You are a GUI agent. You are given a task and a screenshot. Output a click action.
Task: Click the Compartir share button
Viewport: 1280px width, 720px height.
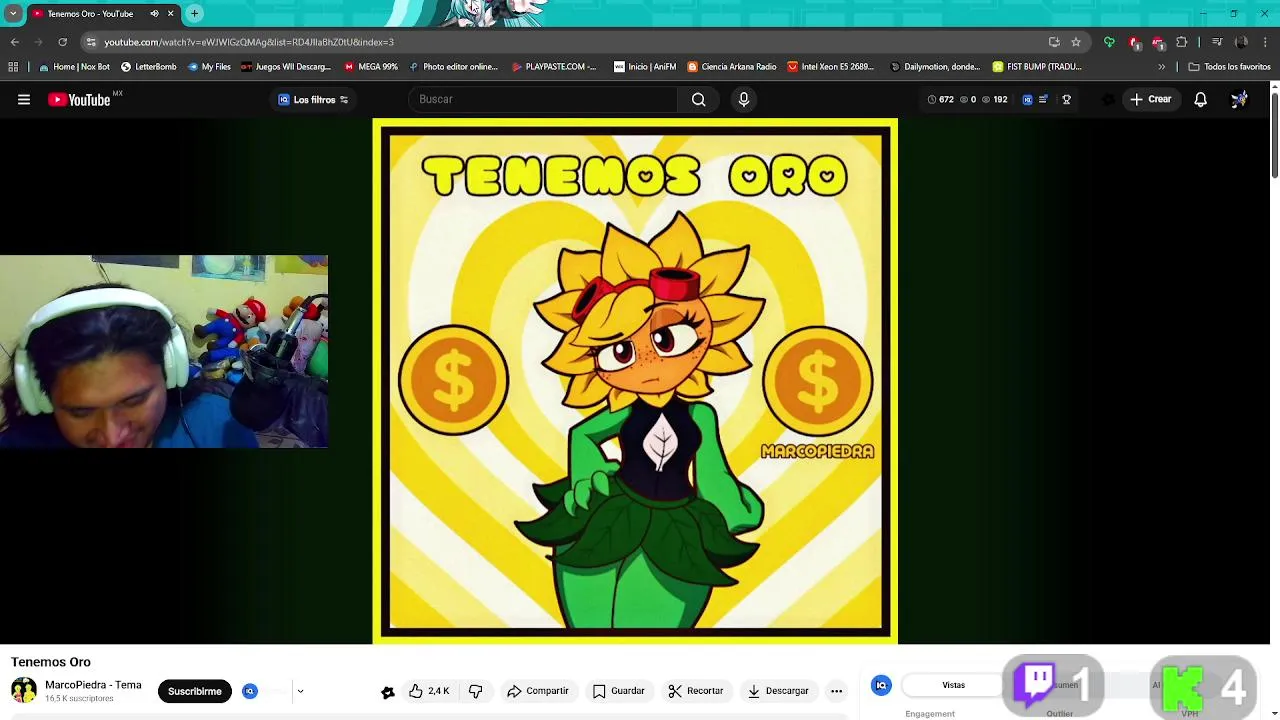pos(538,691)
